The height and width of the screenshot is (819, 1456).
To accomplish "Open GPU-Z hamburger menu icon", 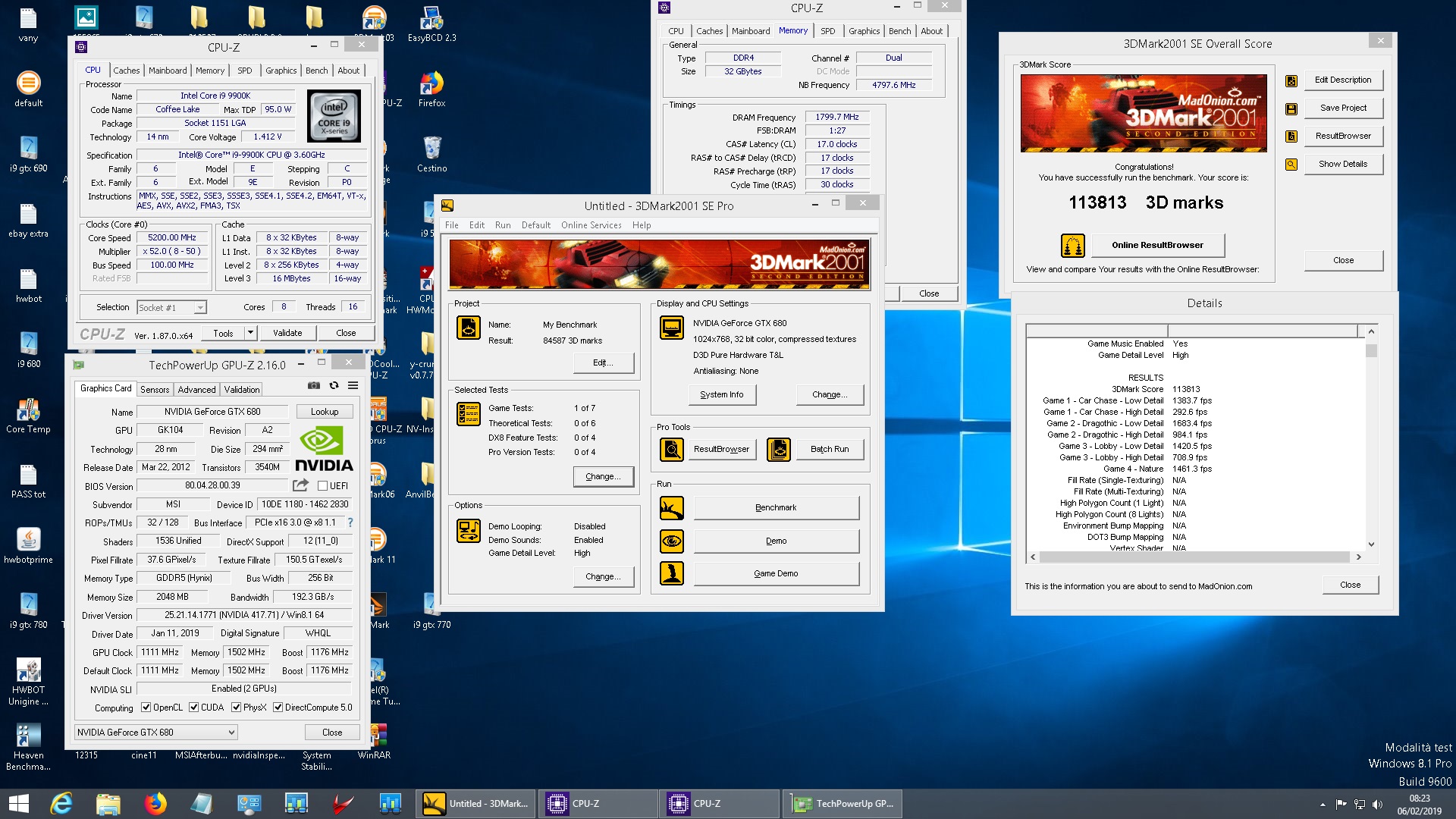I will pos(353,385).
